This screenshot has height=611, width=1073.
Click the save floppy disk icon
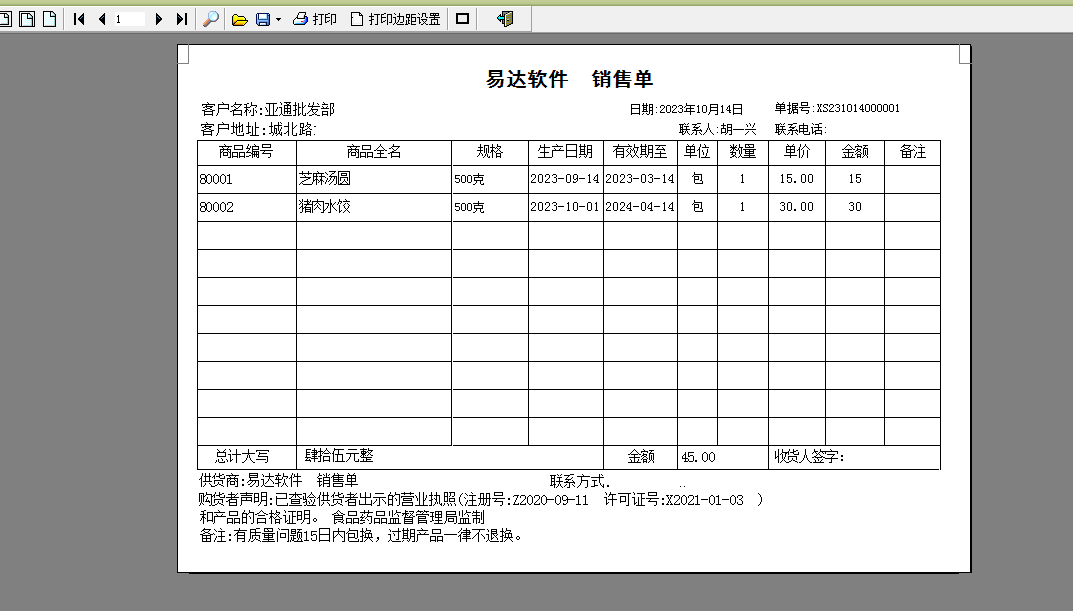point(263,19)
